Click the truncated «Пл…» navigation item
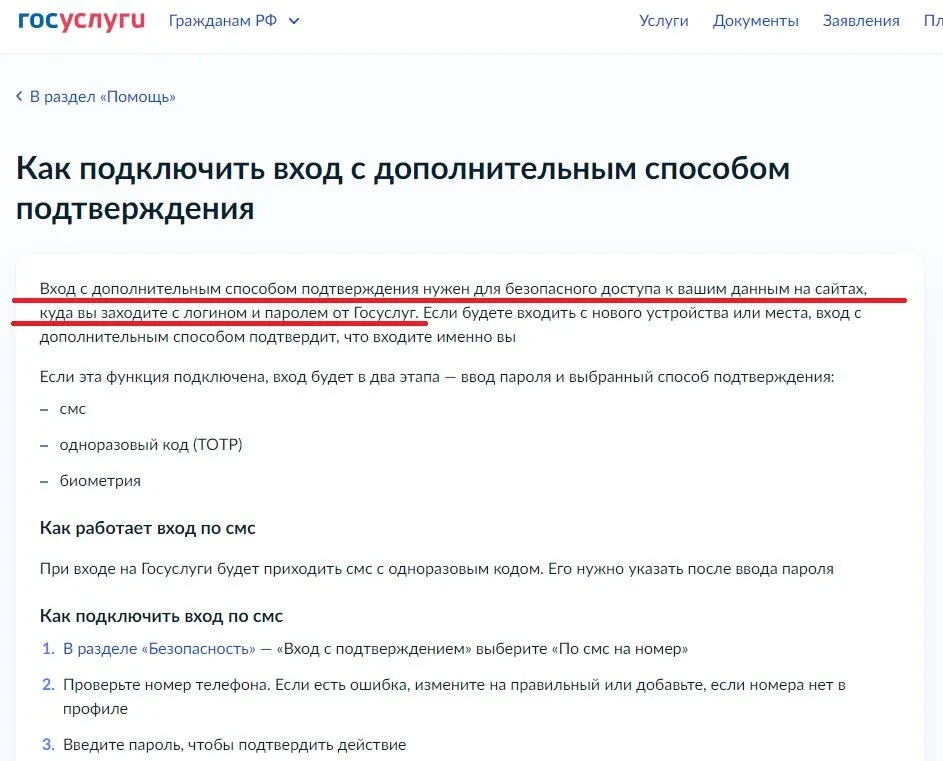 click(x=930, y=20)
